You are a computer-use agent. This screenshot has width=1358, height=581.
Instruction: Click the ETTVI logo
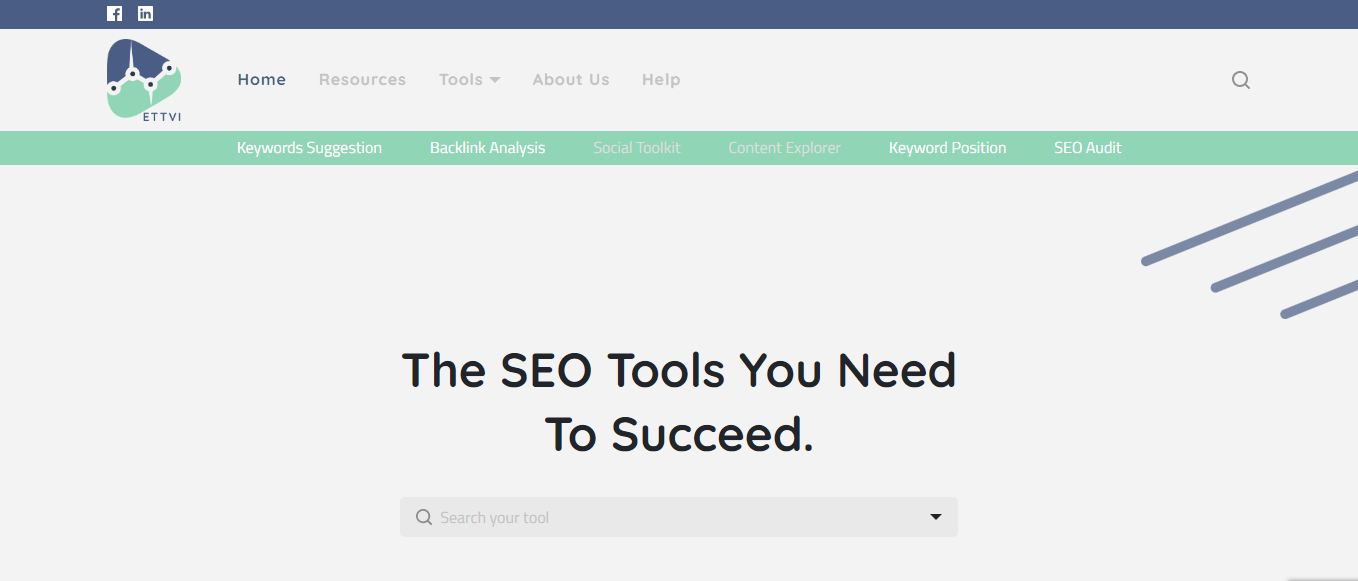[144, 81]
